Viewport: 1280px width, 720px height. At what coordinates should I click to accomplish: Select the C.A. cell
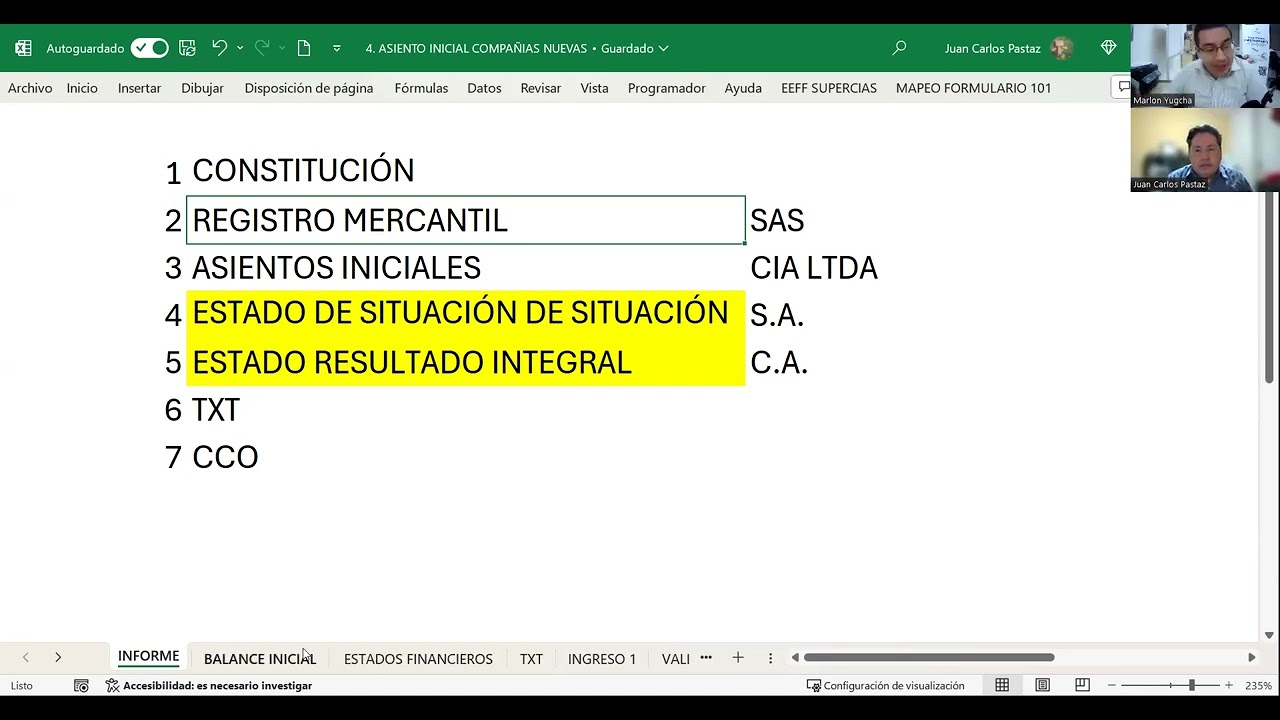pos(779,362)
